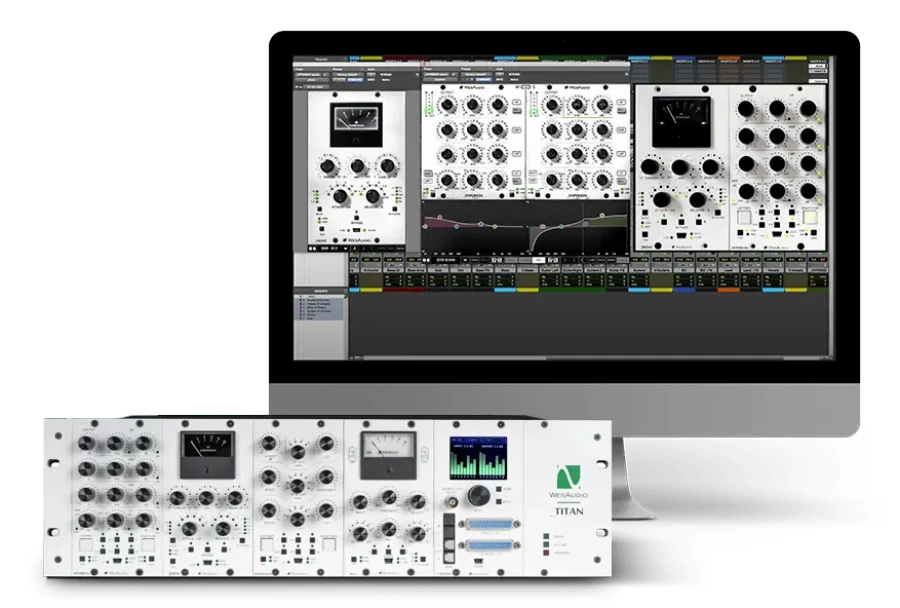This screenshot has width=900, height=608.
Task: Adjust Threshold knob in small Dione plugin window
Action: click(x=328, y=166)
